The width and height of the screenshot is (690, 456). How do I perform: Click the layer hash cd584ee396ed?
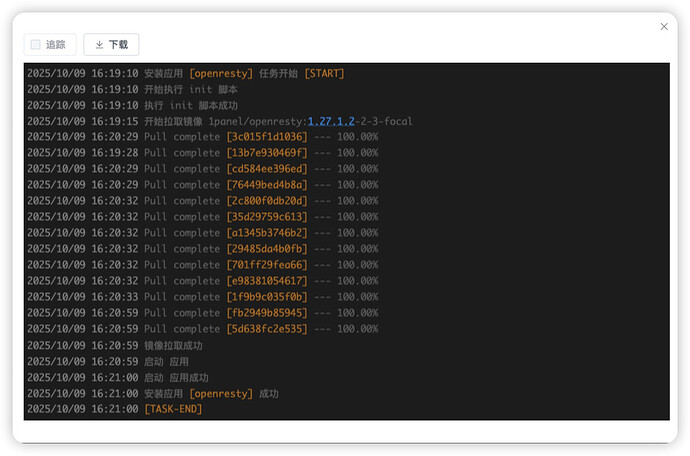click(x=267, y=169)
